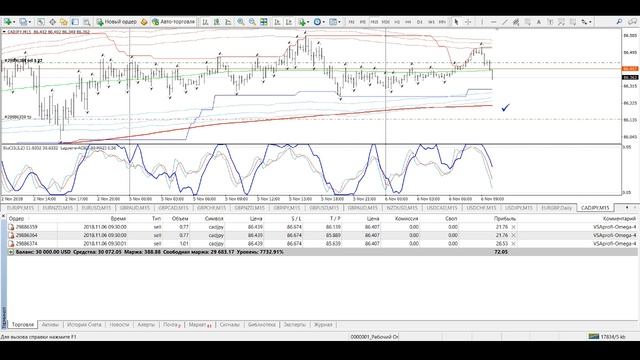Draw a horizontal line tool

493,22
